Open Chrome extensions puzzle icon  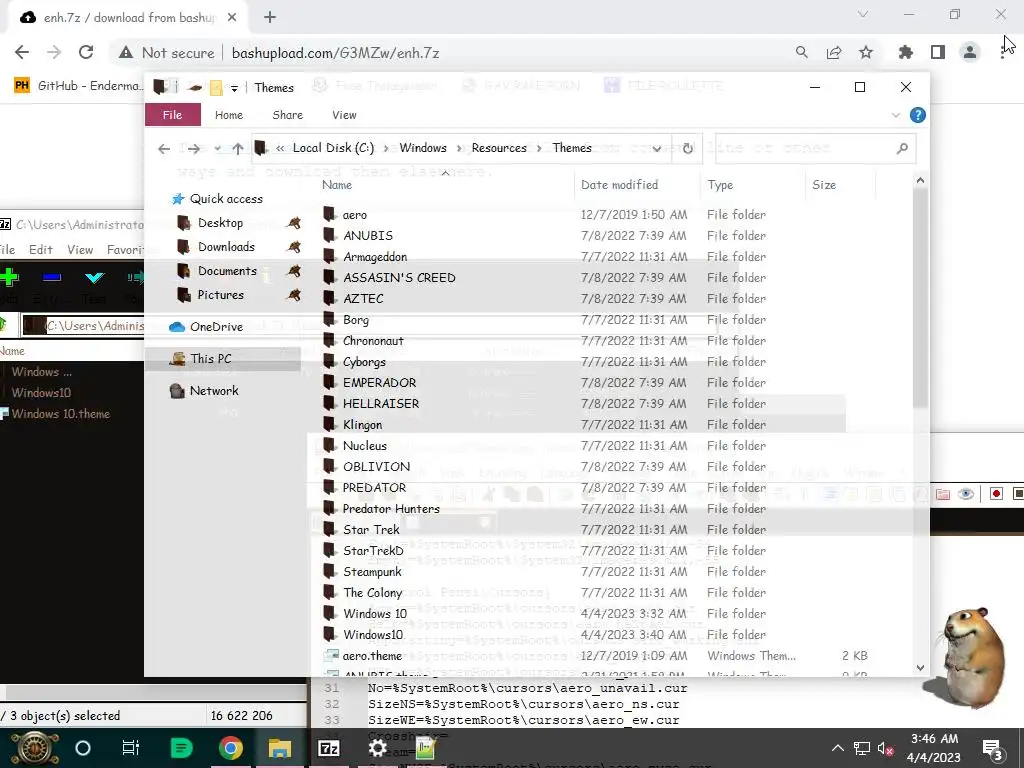click(x=905, y=52)
